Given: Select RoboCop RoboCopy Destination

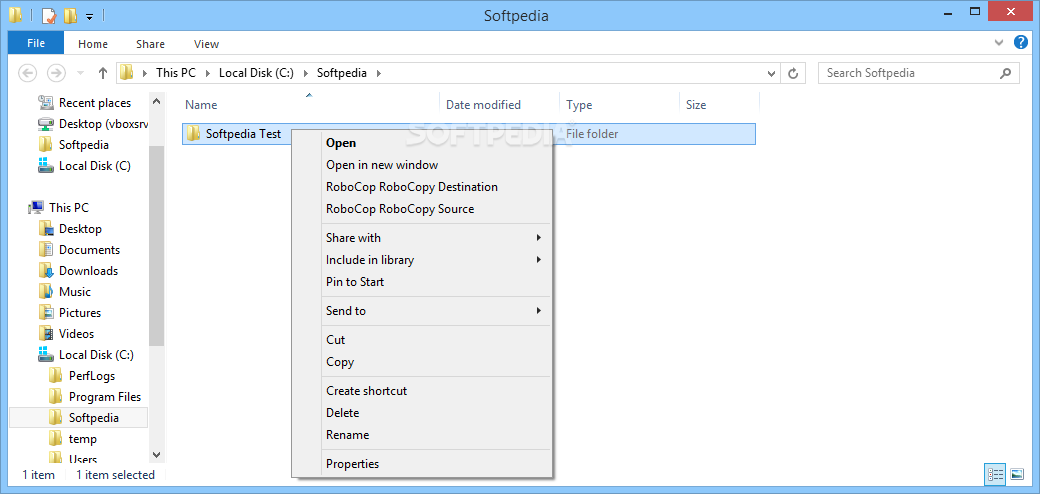Looking at the screenshot, I should [412, 187].
